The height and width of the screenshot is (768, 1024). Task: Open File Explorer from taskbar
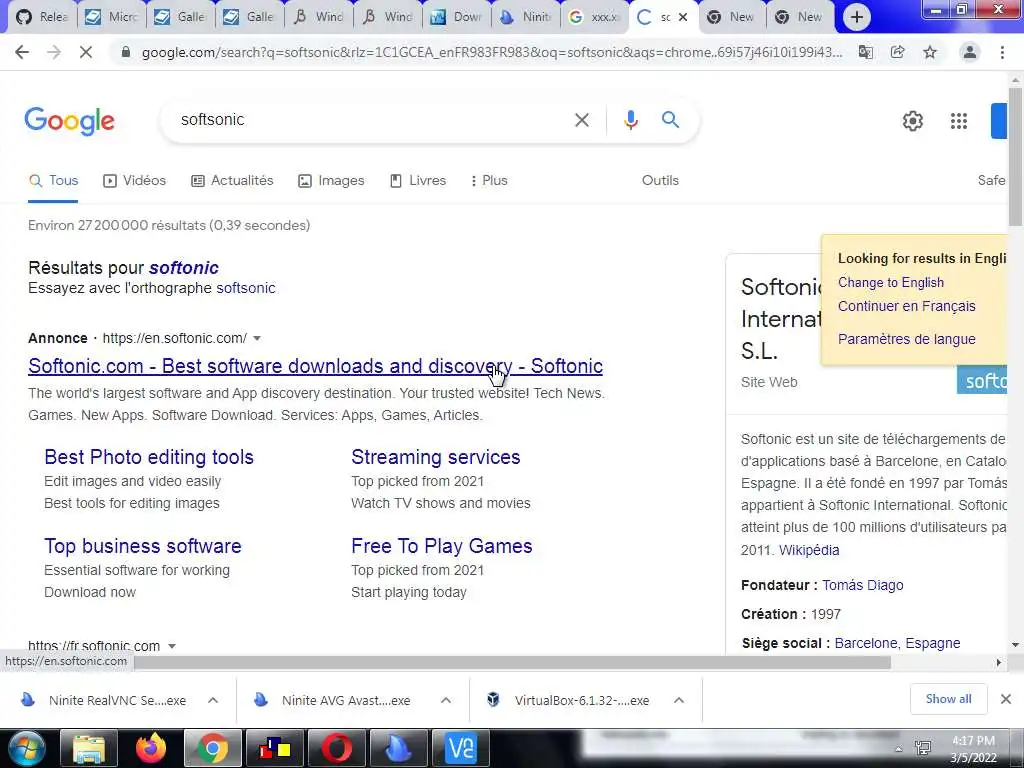point(89,748)
